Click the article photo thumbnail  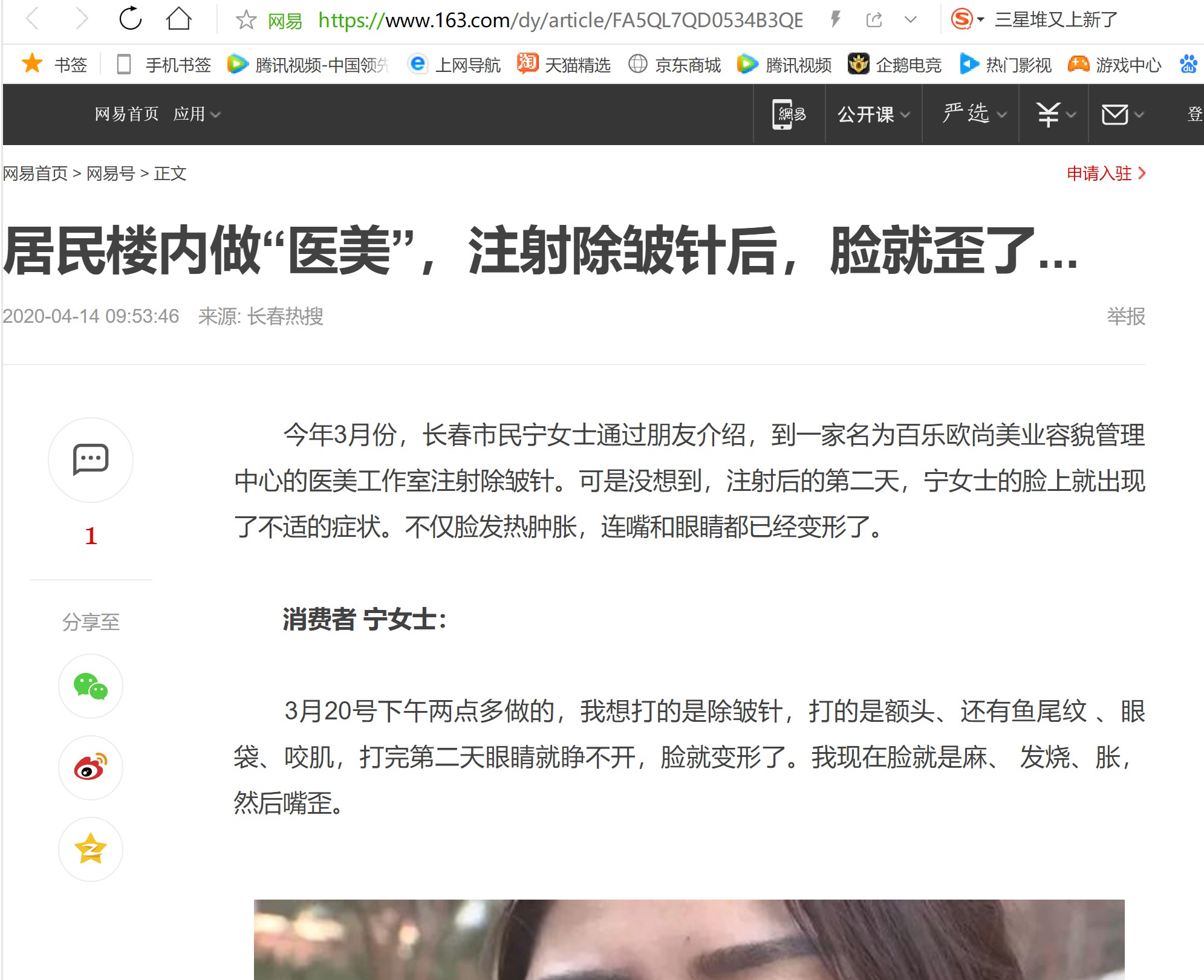(x=689, y=939)
